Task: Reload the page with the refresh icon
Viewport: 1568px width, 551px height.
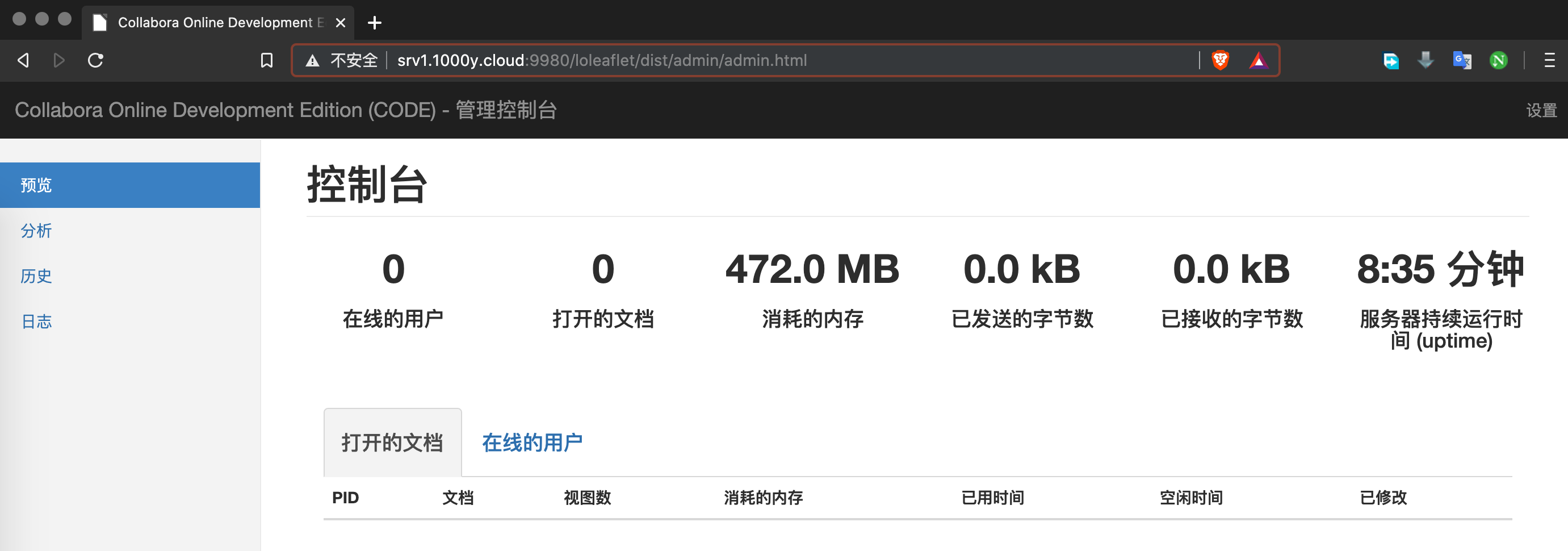Action: click(x=95, y=60)
